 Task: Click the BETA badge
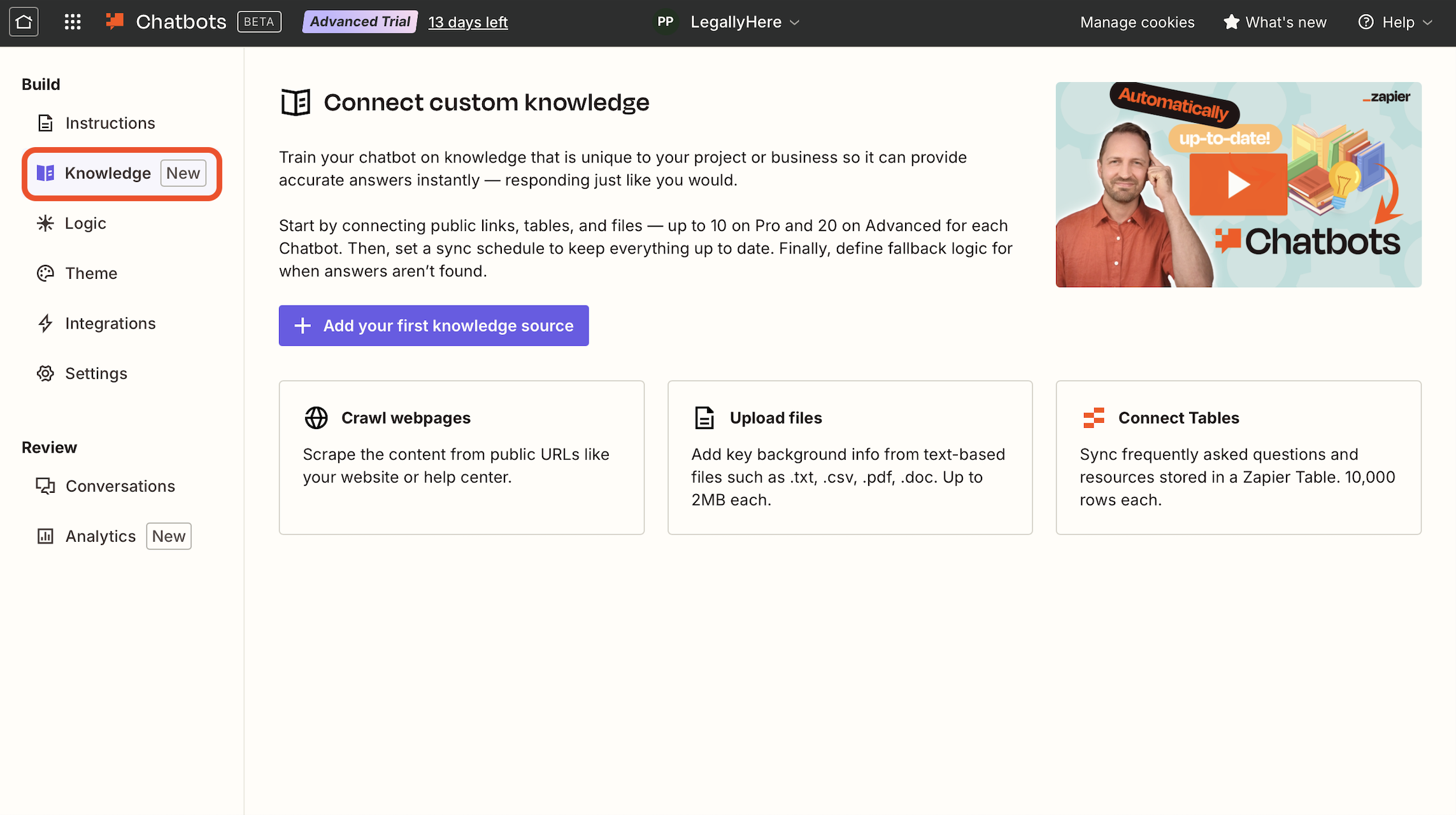coord(259,22)
